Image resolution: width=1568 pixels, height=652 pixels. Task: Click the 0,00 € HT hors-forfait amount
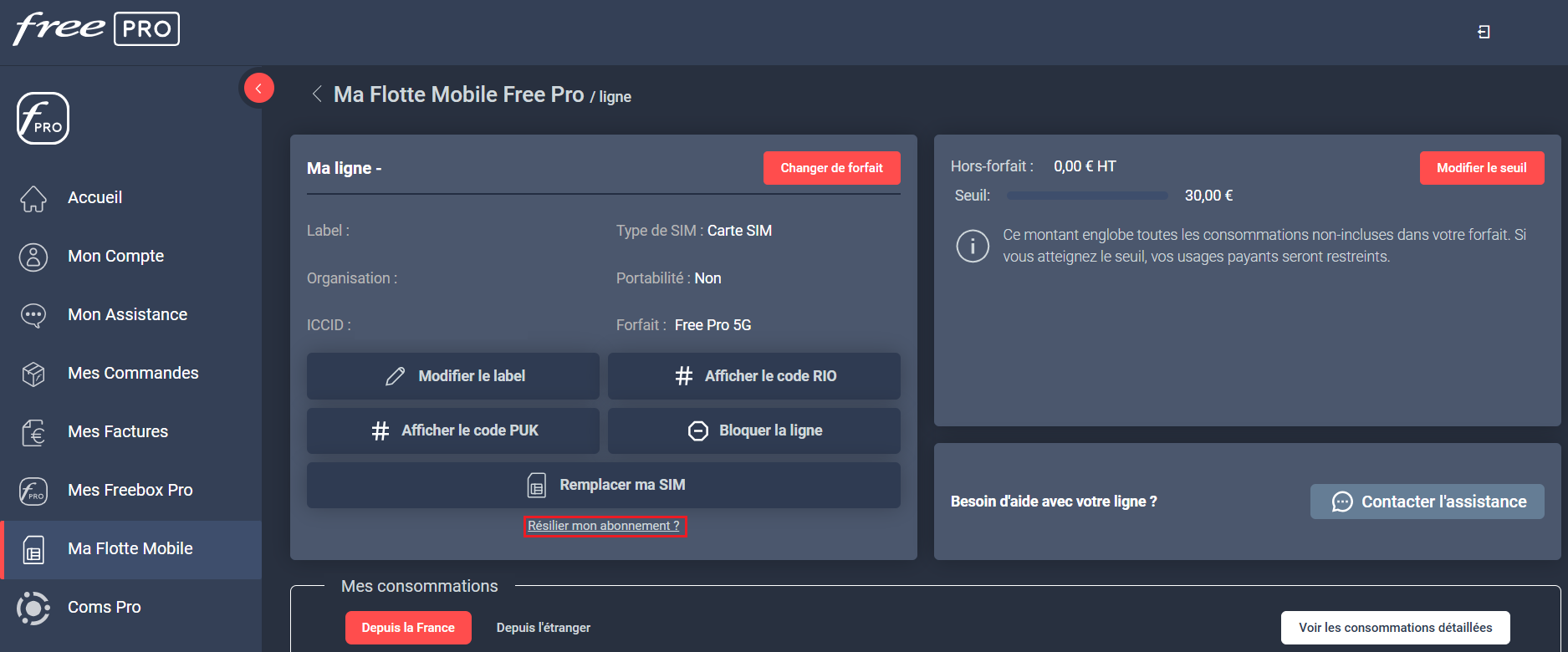point(1085,166)
